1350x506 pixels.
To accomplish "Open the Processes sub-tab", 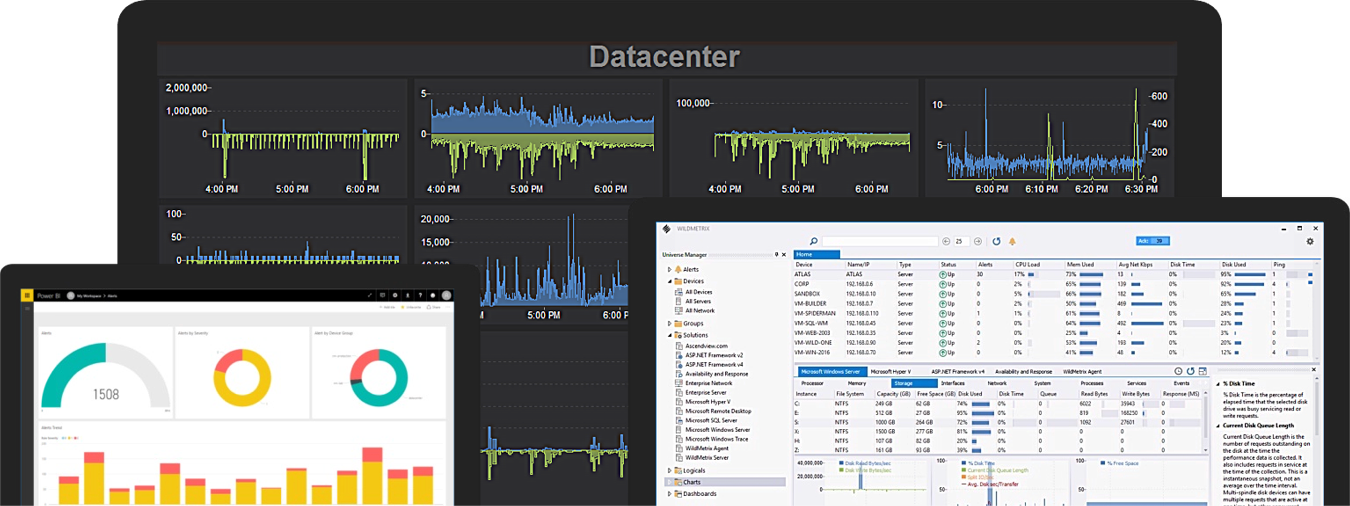I will pyautogui.click(x=1092, y=383).
